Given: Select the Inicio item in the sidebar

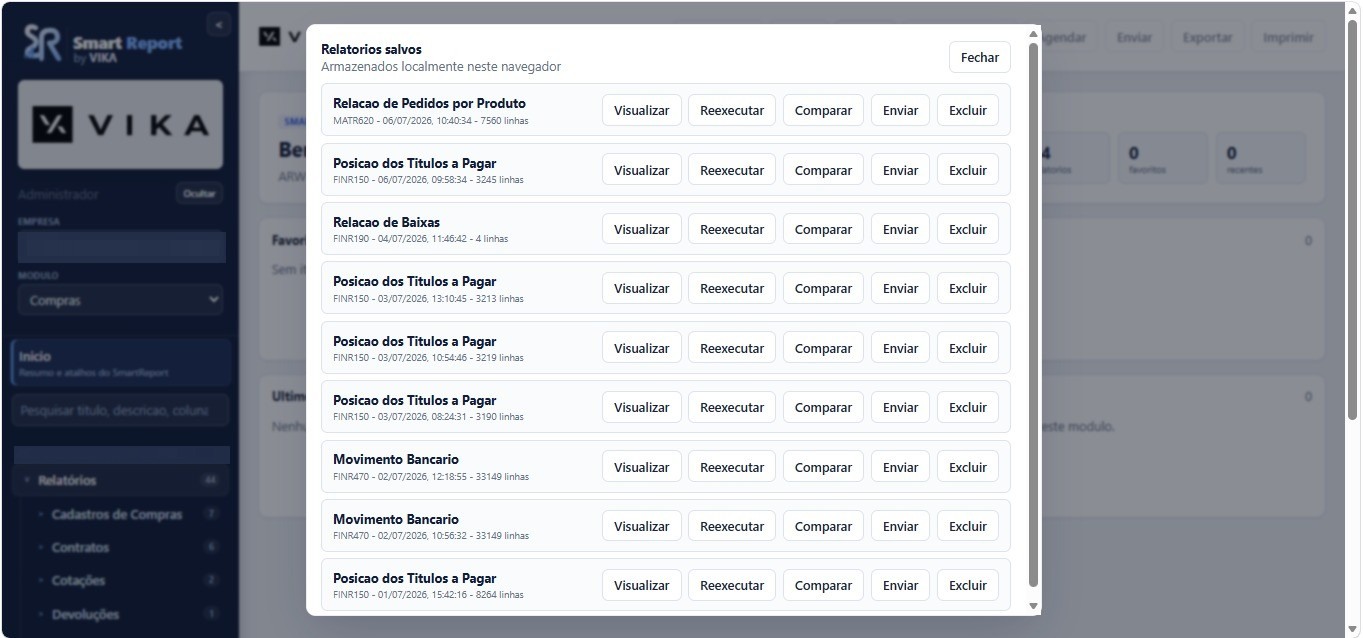Looking at the screenshot, I should point(121,363).
